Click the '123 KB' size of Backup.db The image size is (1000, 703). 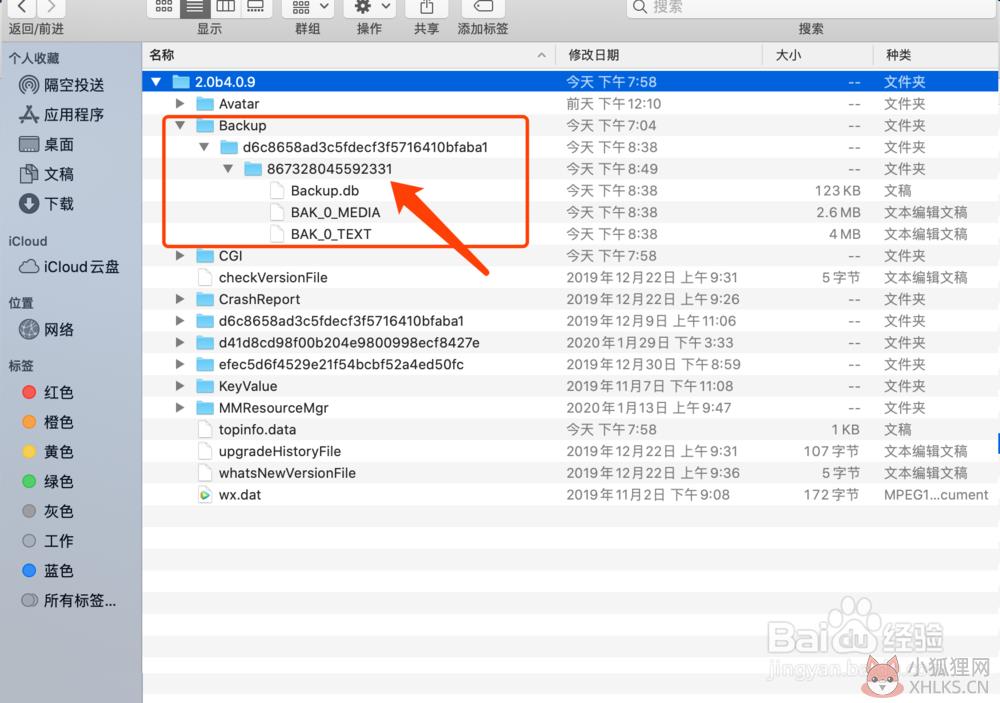837,191
